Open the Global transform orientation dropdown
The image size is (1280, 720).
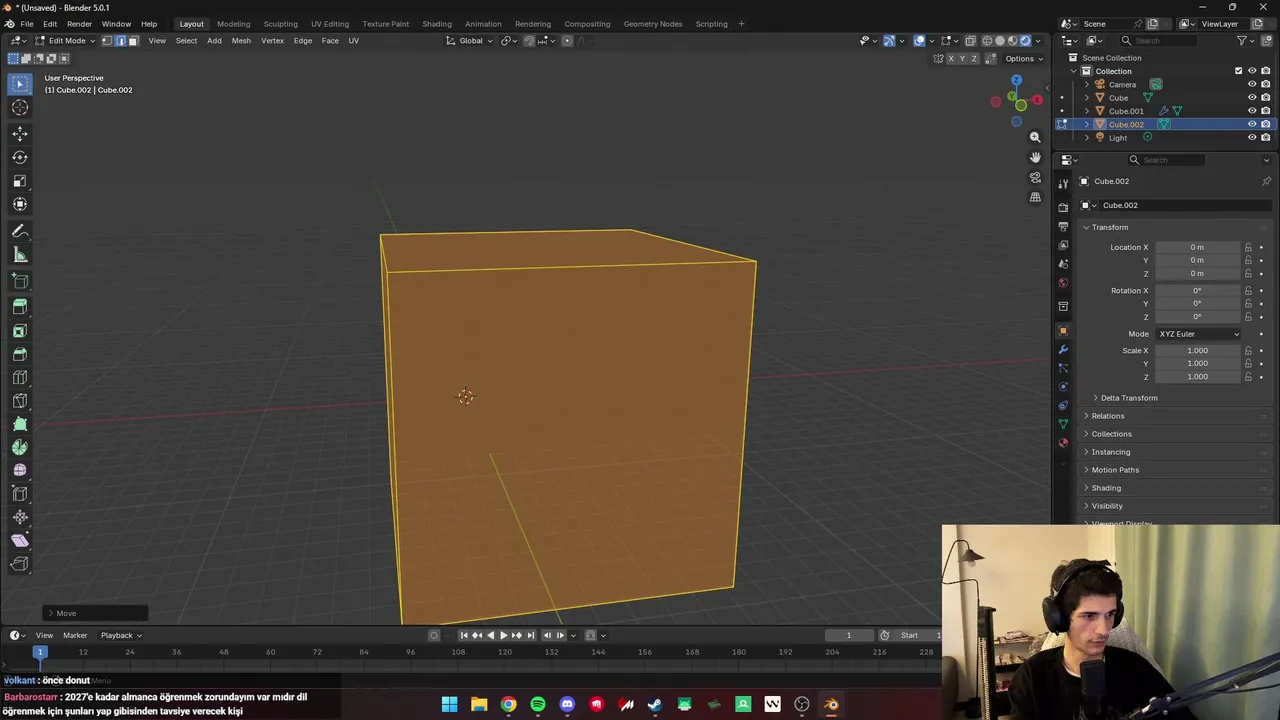pos(469,41)
